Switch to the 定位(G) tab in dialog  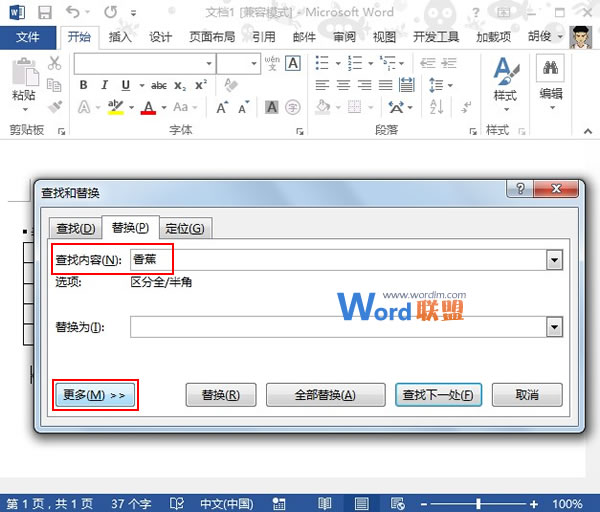(185, 228)
